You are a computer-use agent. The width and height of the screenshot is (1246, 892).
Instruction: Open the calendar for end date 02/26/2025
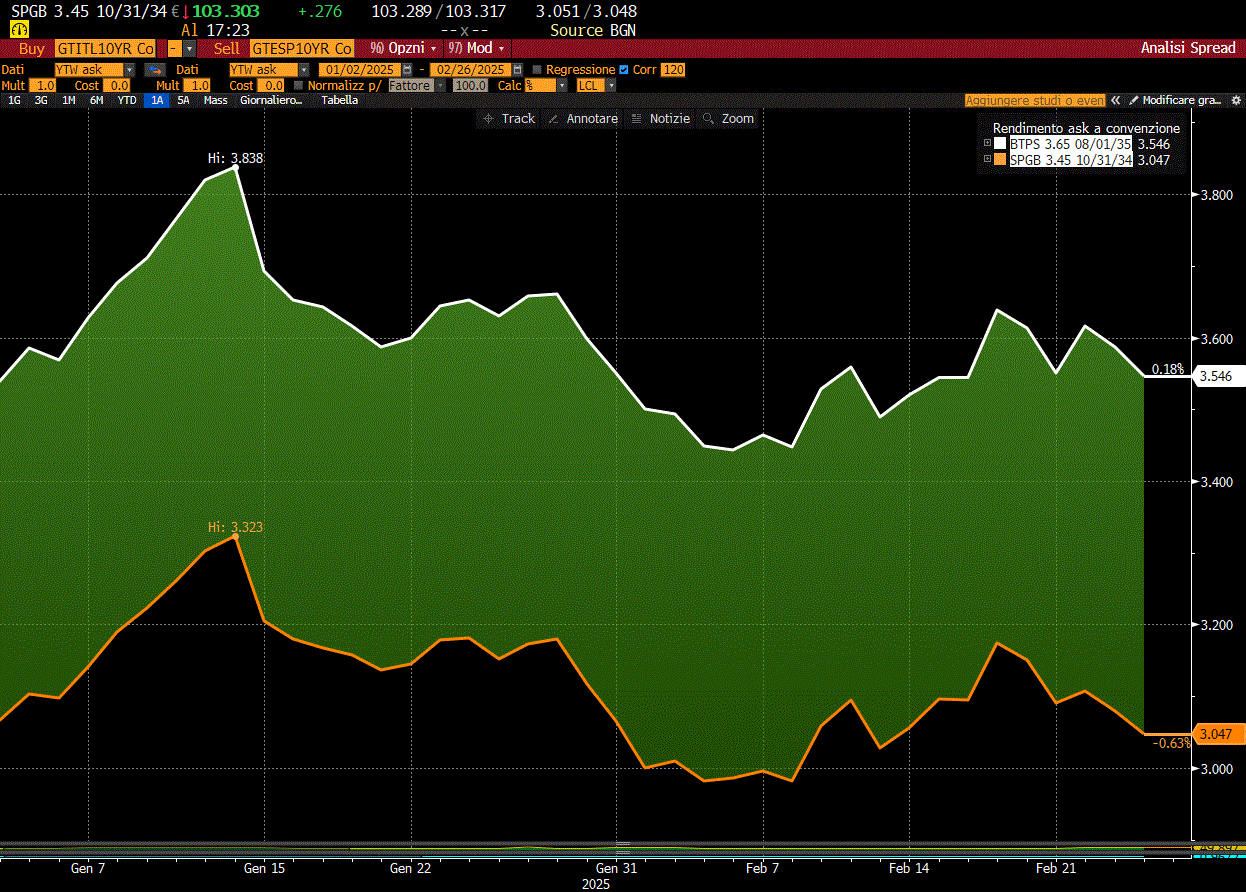coord(517,70)
